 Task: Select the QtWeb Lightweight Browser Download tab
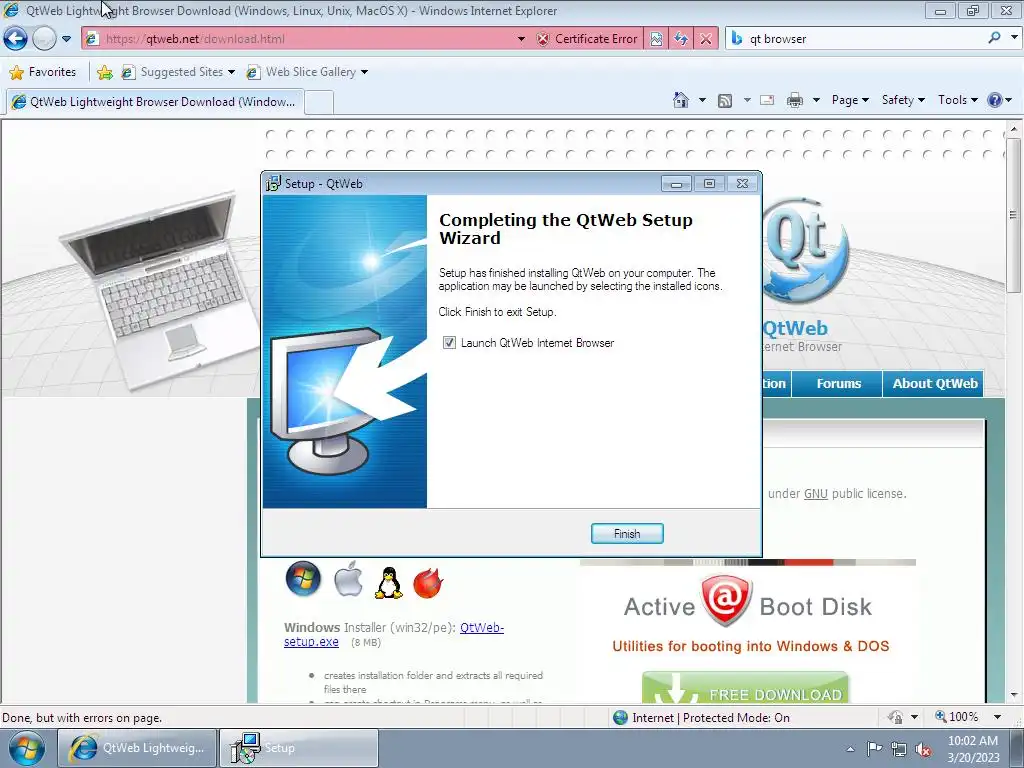[155, 102]
